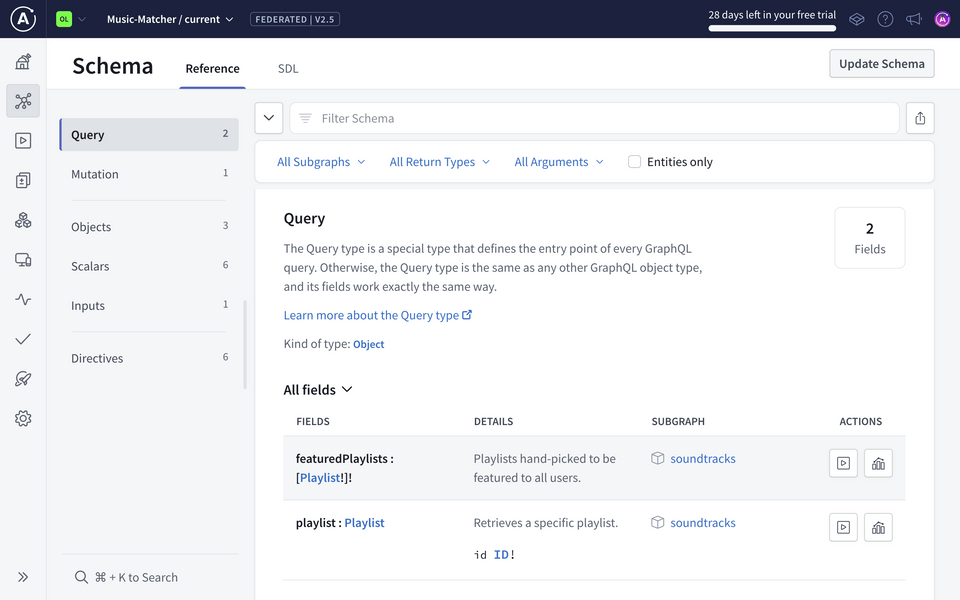Switch to the SDL tab
Image resolution: width=960 pixels, height=600 pixels.
[288, 69]
